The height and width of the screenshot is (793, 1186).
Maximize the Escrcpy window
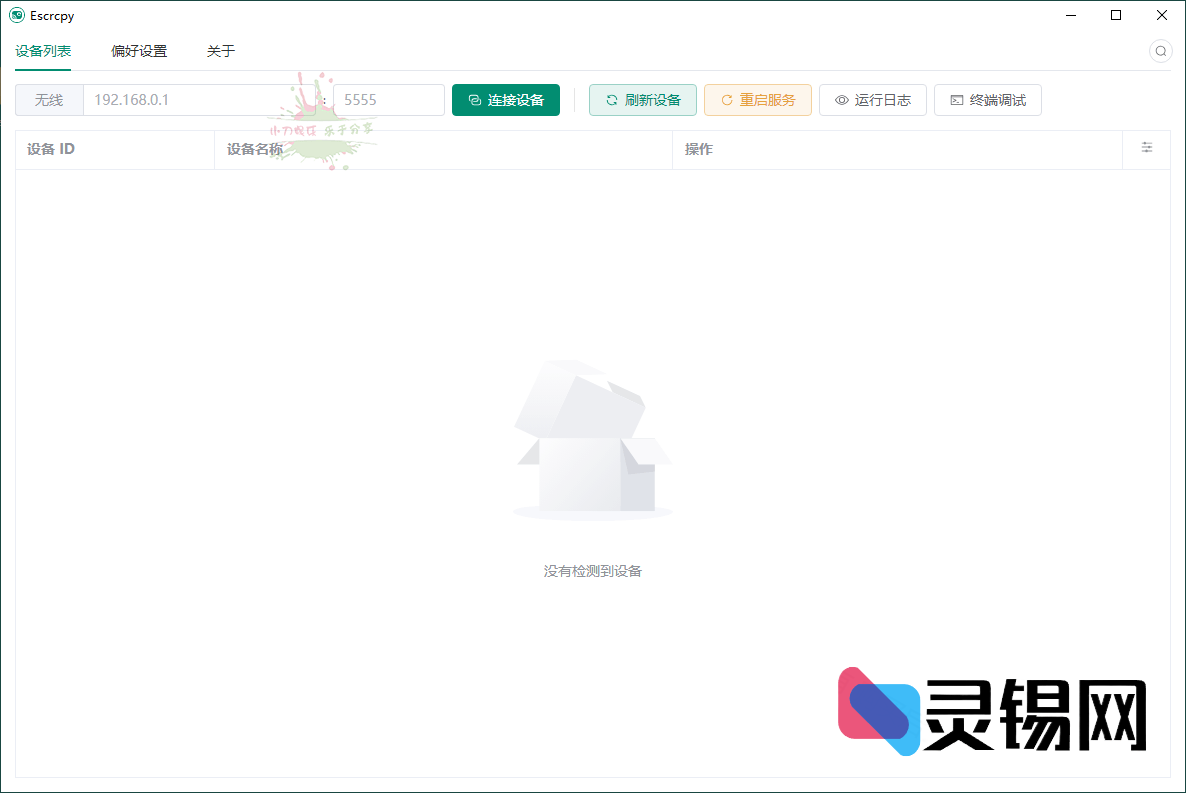pos(1116,15)
